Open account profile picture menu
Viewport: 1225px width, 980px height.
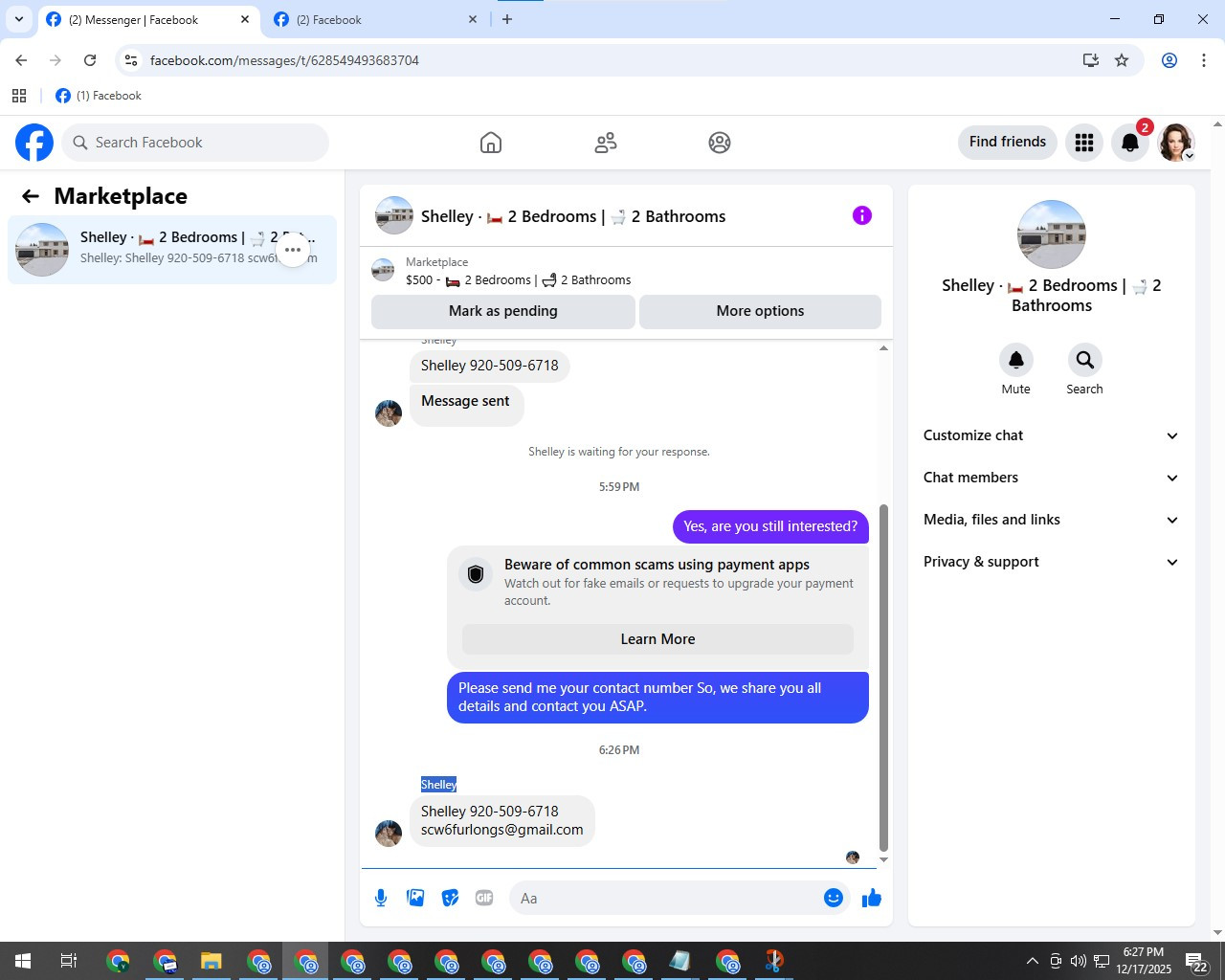tap(1176, 143)
